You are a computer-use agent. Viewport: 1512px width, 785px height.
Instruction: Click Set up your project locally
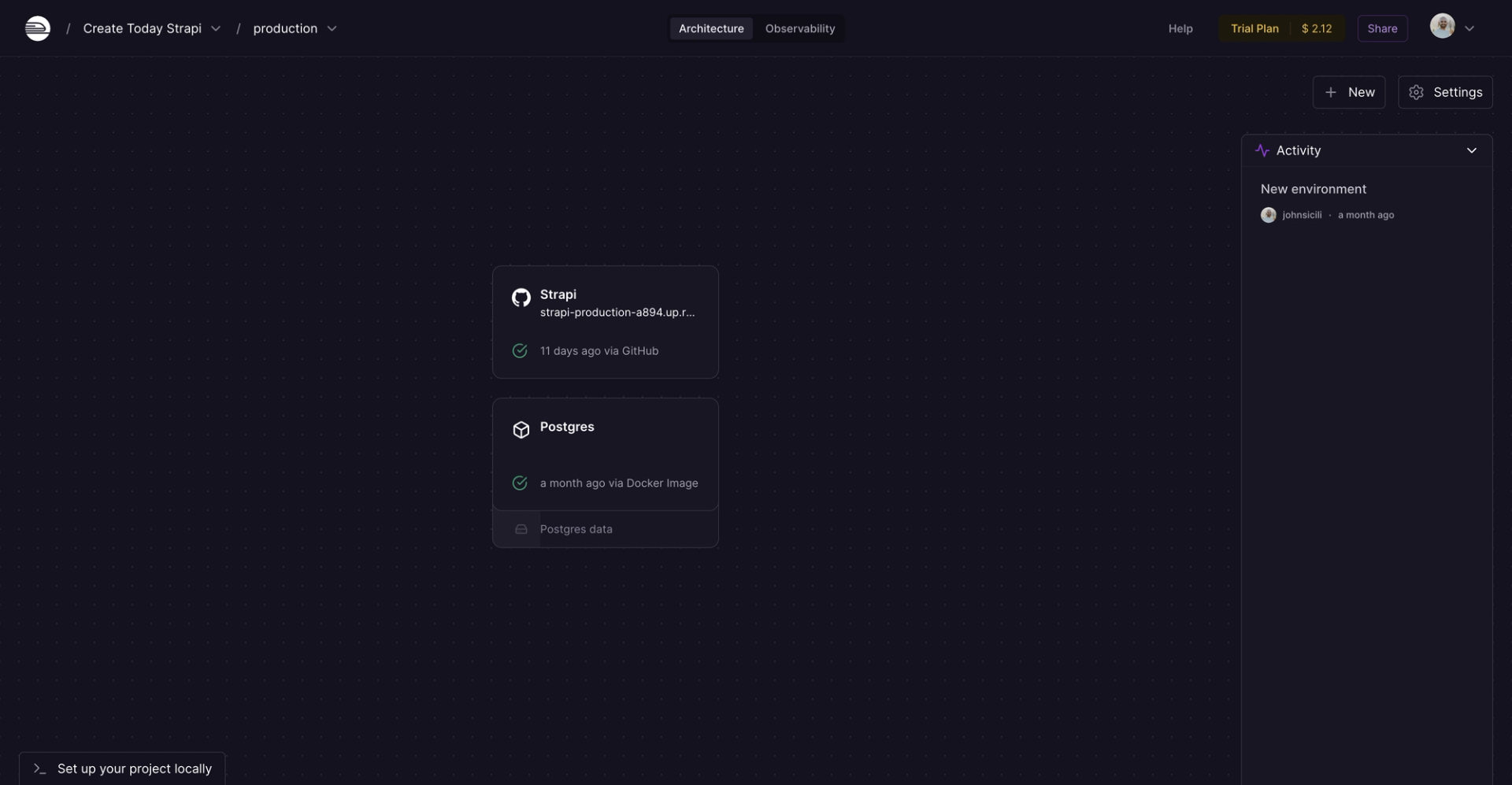click(x=122, y=768)
